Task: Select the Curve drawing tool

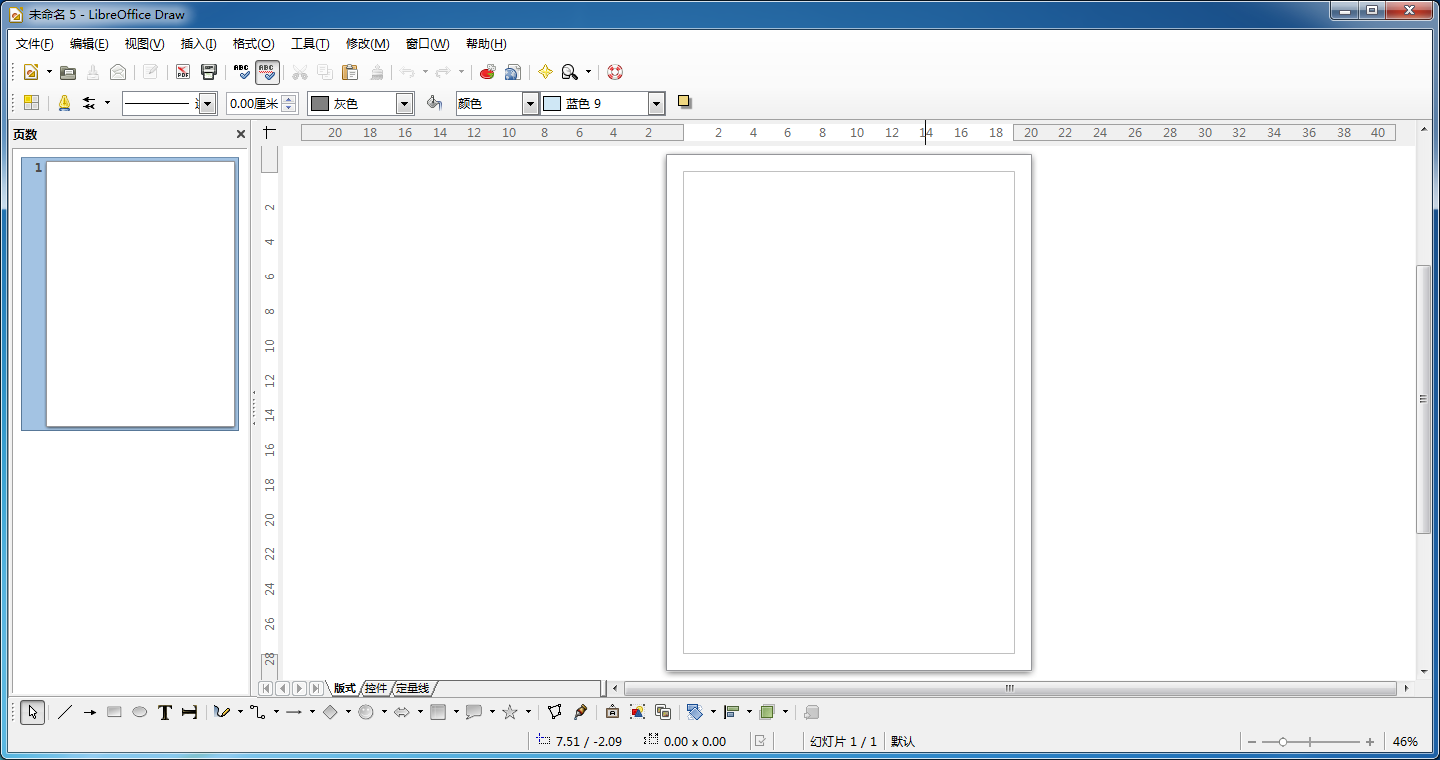Action: pyautogui.click(x=222, y=712)
